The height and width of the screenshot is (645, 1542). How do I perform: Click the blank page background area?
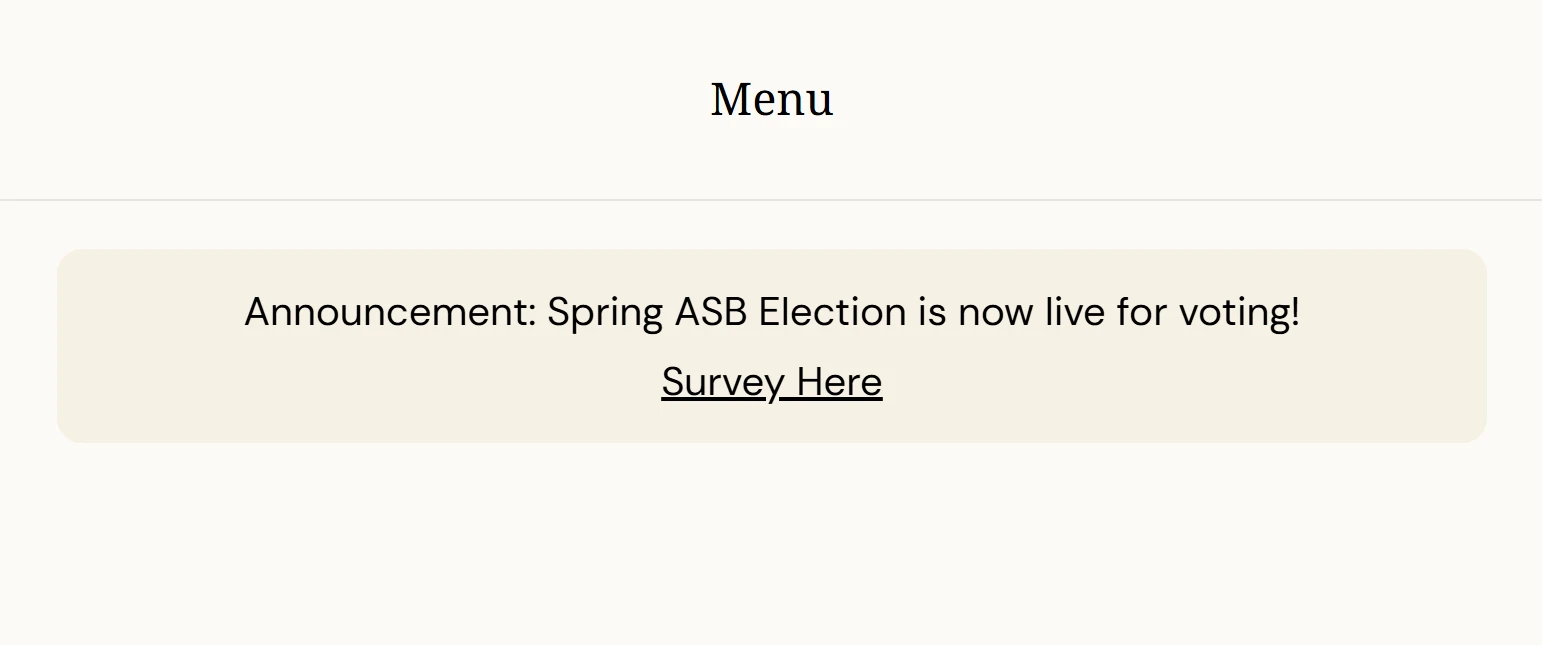point(770,550)
